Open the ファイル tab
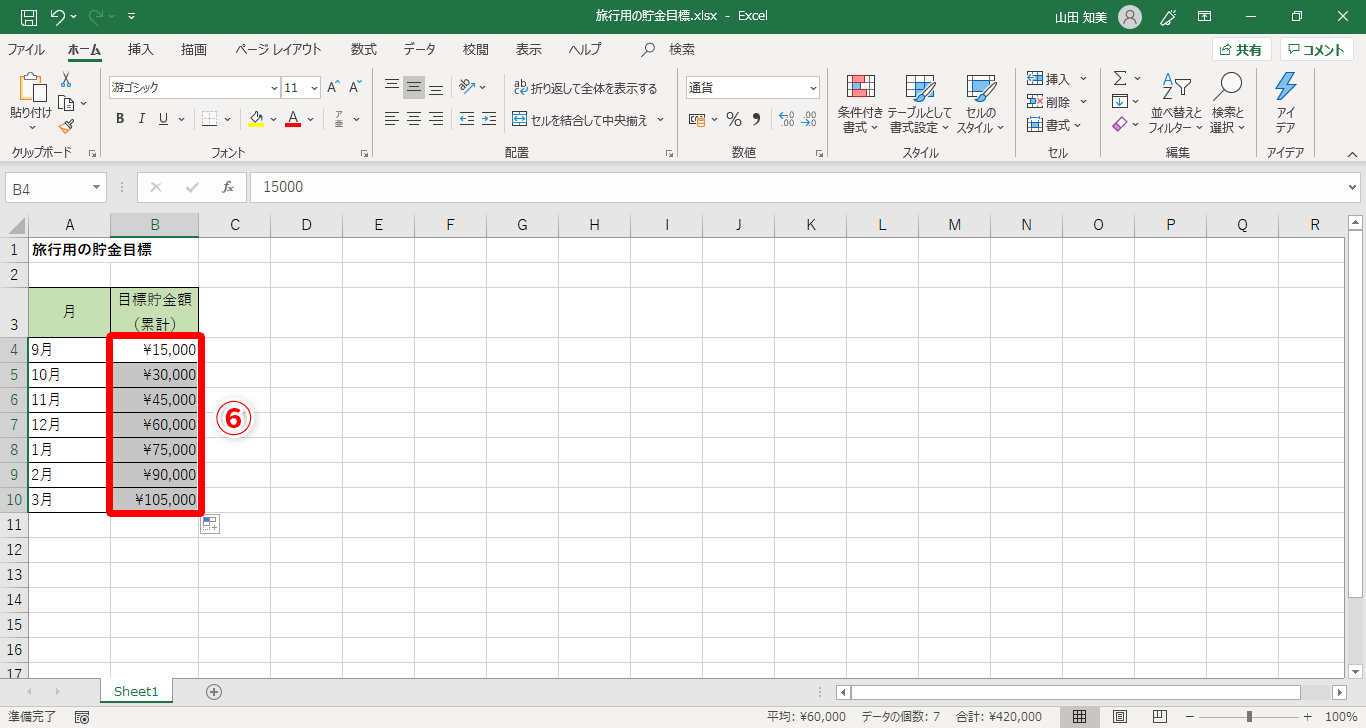 [x=26, y=49]
